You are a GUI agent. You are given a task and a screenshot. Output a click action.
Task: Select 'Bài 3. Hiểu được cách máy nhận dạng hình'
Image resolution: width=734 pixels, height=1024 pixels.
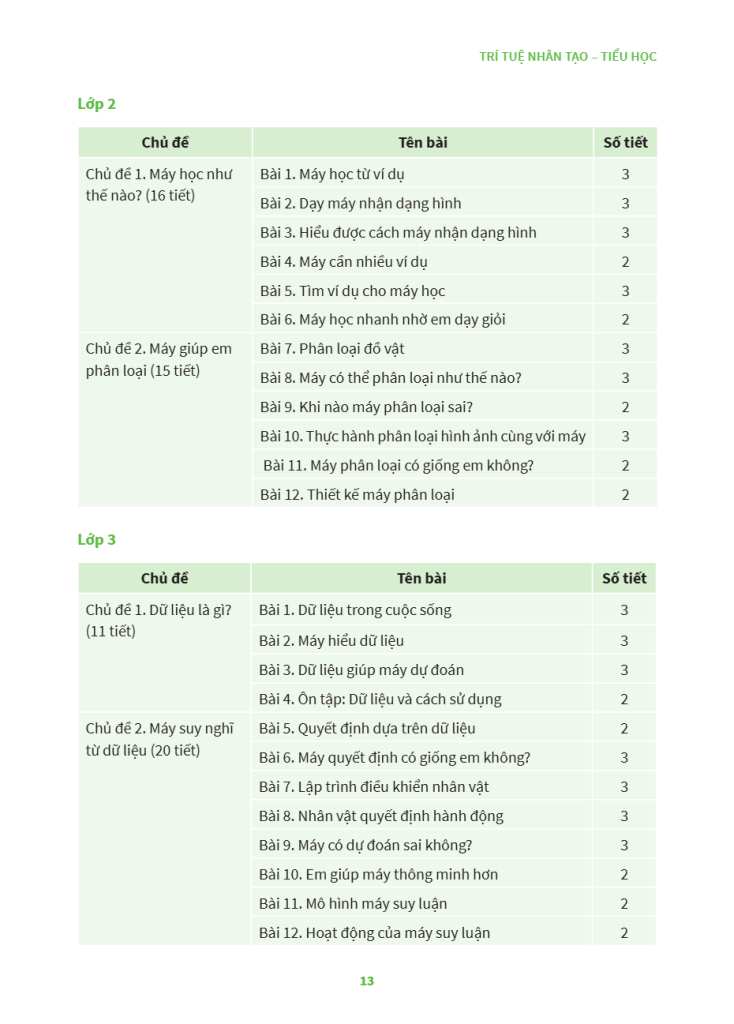coord(398,233)
